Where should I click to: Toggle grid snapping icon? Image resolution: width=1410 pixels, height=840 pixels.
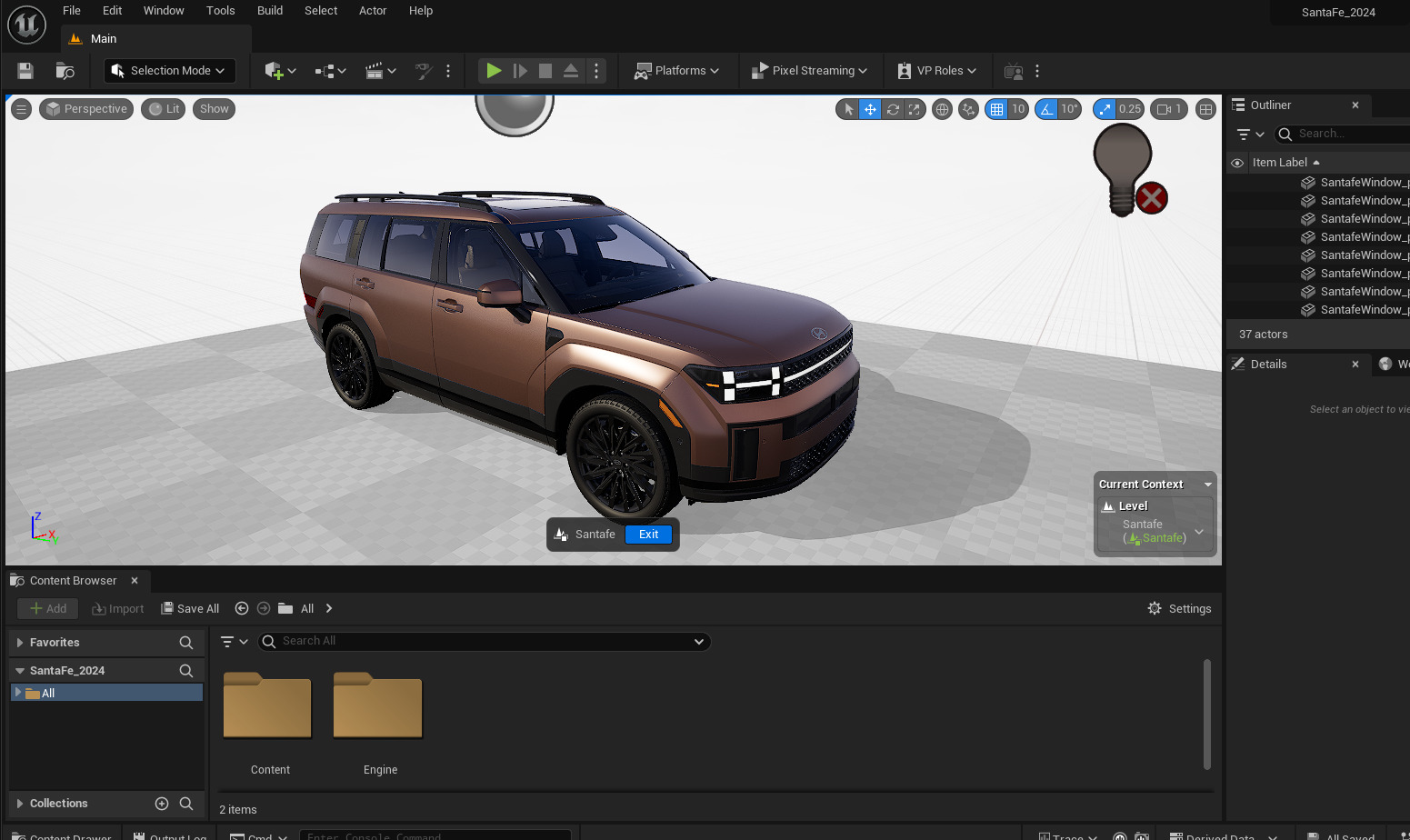point(997,109)
